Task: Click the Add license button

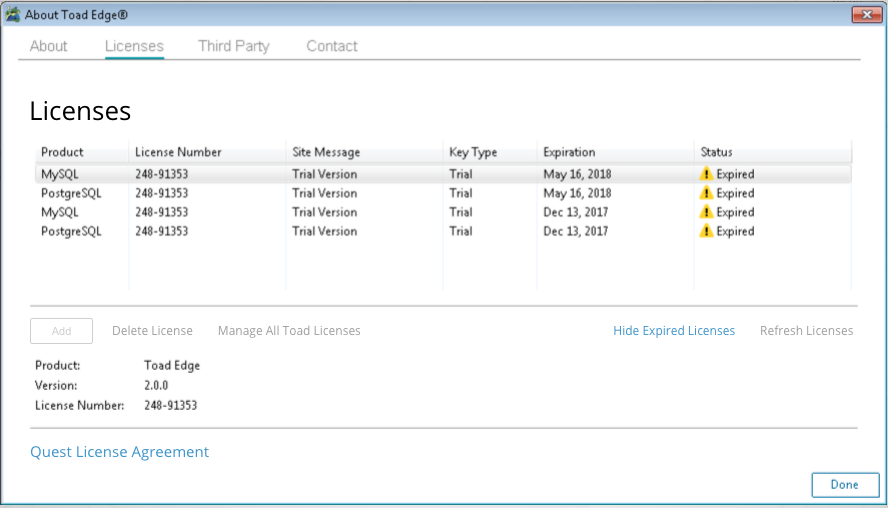Action: coord(61,331)
